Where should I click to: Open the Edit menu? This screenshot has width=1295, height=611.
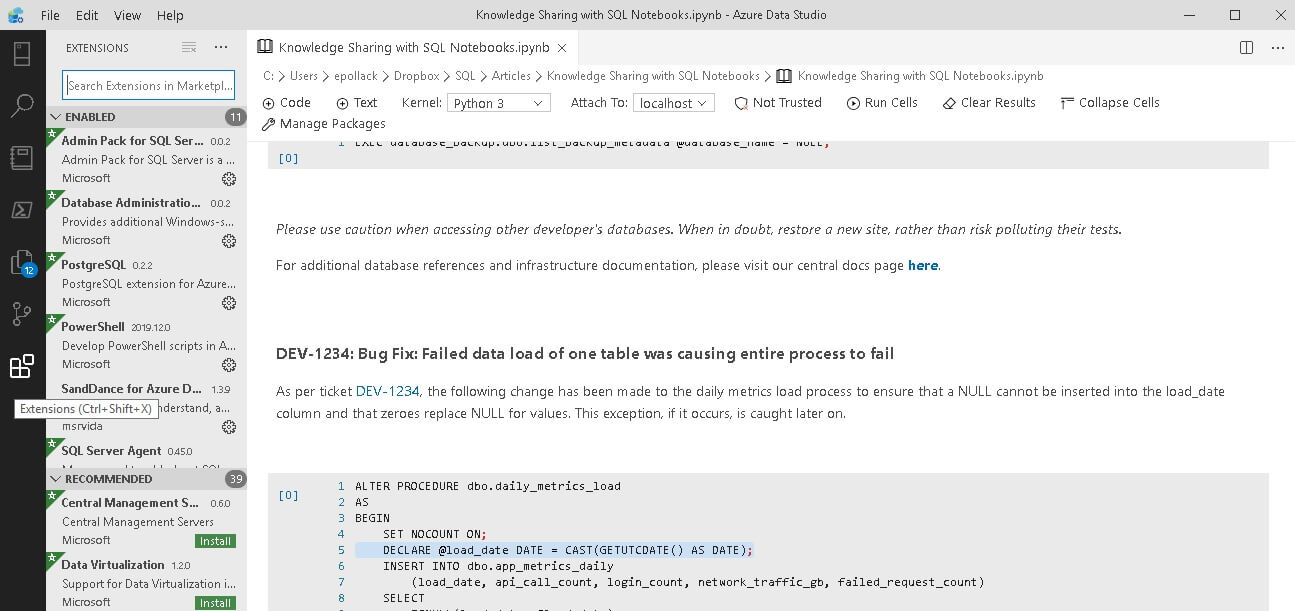click(87, 15)
